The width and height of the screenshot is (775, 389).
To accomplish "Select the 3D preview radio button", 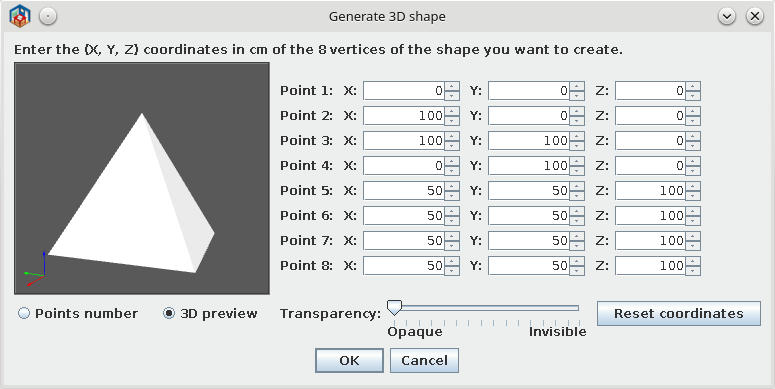I will [x=169, y=313].
